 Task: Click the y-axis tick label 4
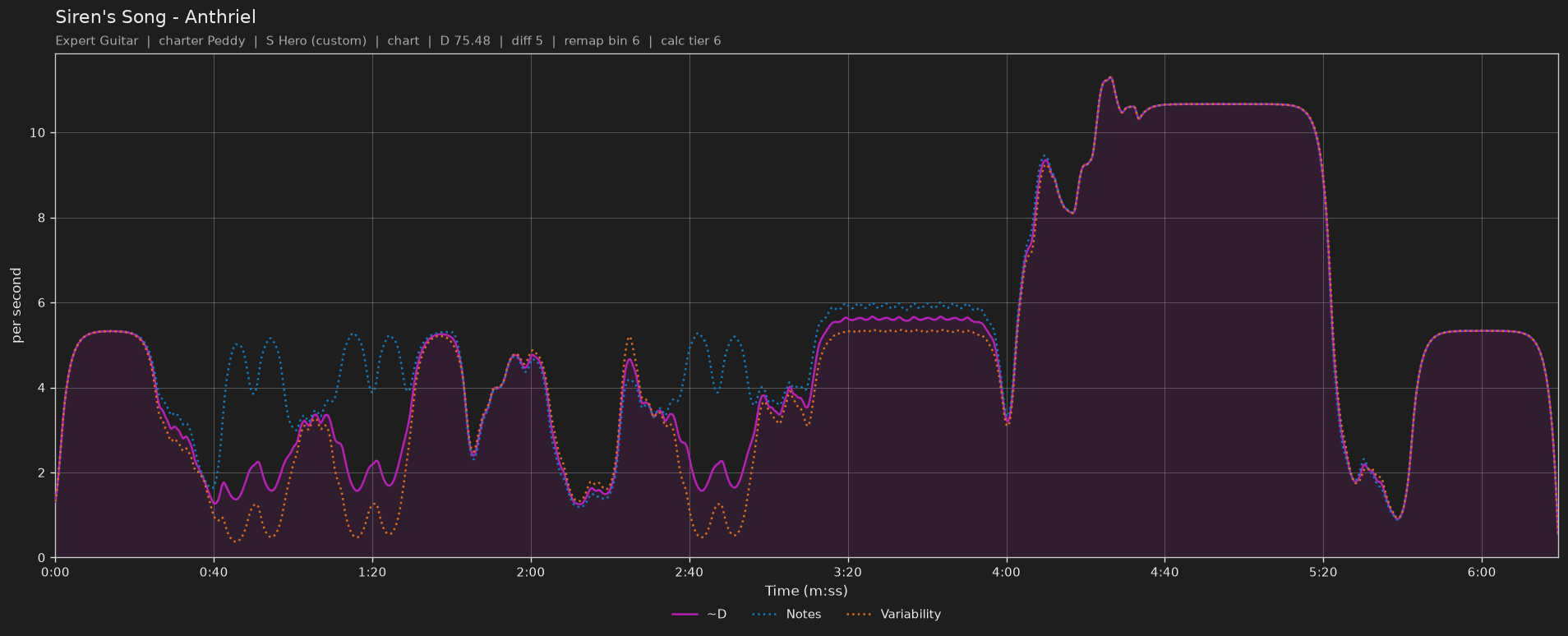pyautogui.click(x=44, y=389)
